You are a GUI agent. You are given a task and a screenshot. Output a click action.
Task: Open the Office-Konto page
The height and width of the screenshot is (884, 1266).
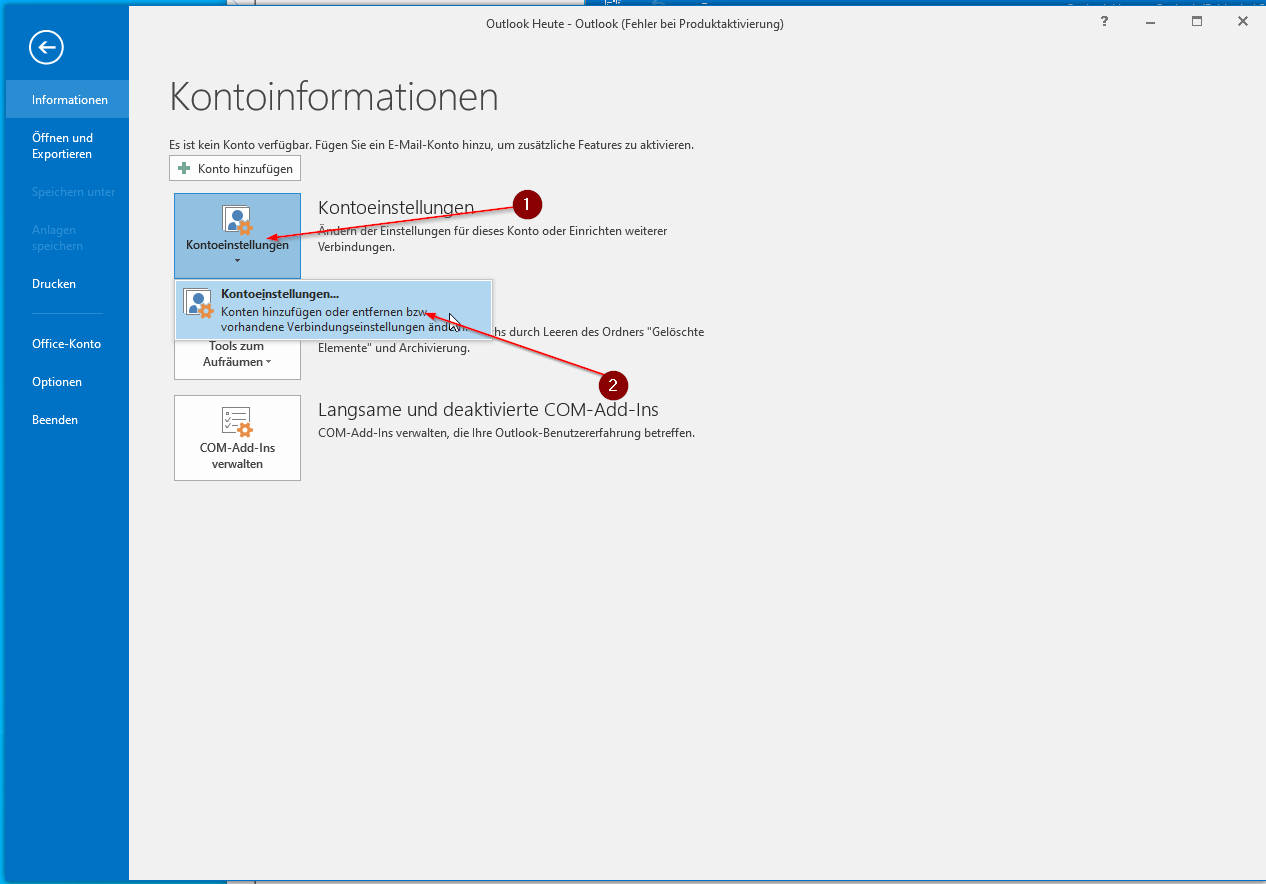[x=66, y=344]
